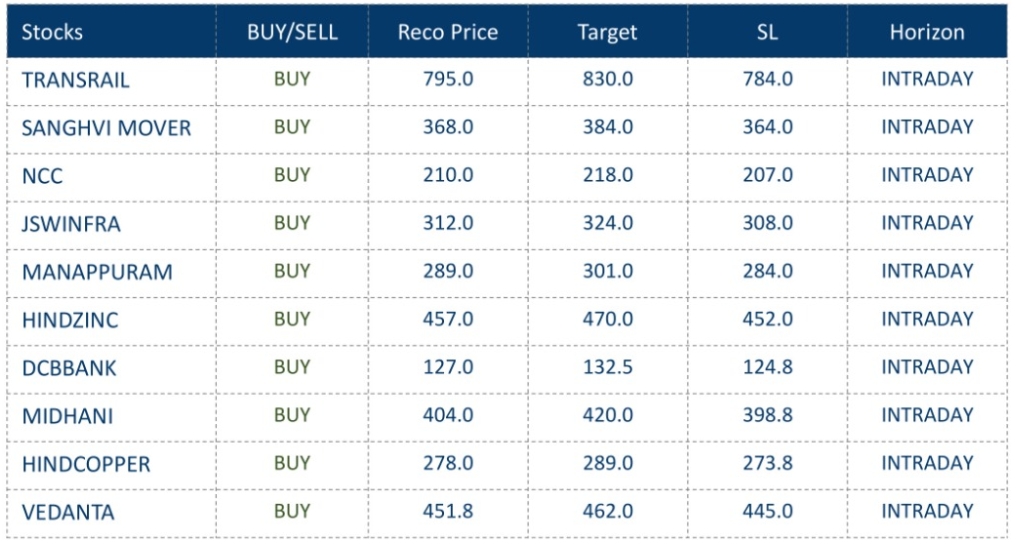The image size is (1017, 545).
Task: Select the NCC stock name
Action: (x=42, y=176)
